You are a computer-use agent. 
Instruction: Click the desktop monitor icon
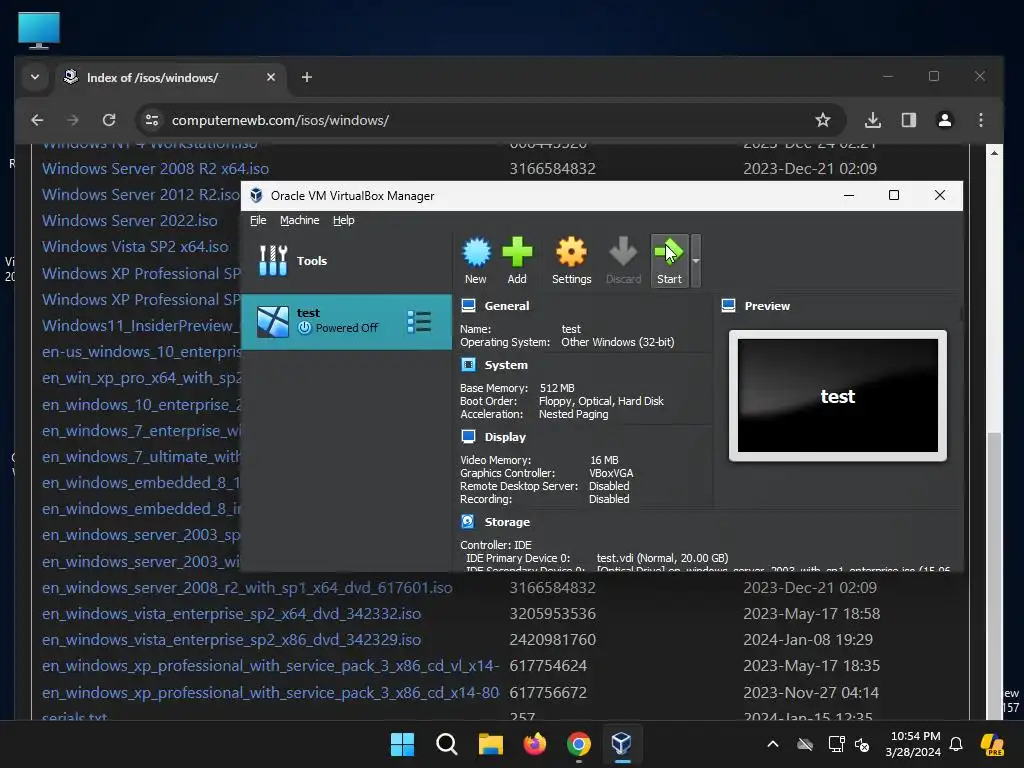[x=39, y=30]
